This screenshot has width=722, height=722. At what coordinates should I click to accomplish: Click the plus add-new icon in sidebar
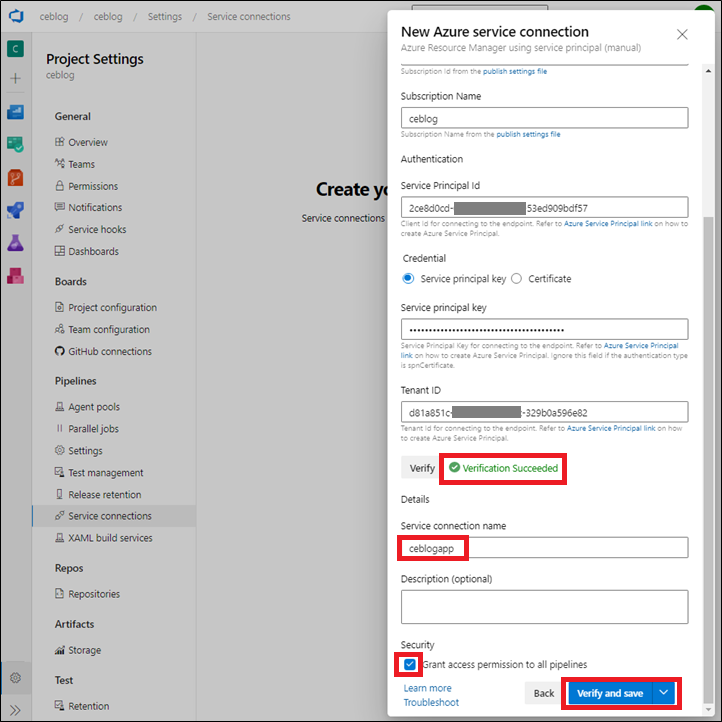(16, 78)
